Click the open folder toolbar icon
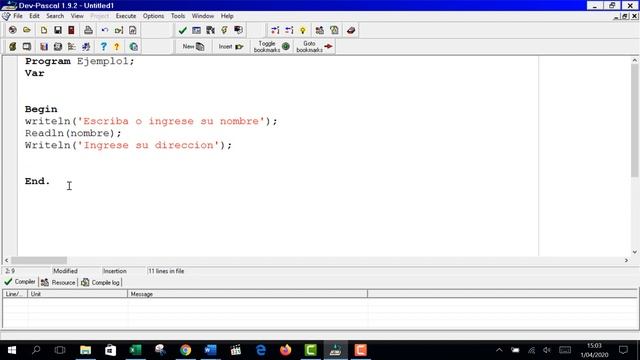This screenshot has height=360, width=640. [27, 30]
